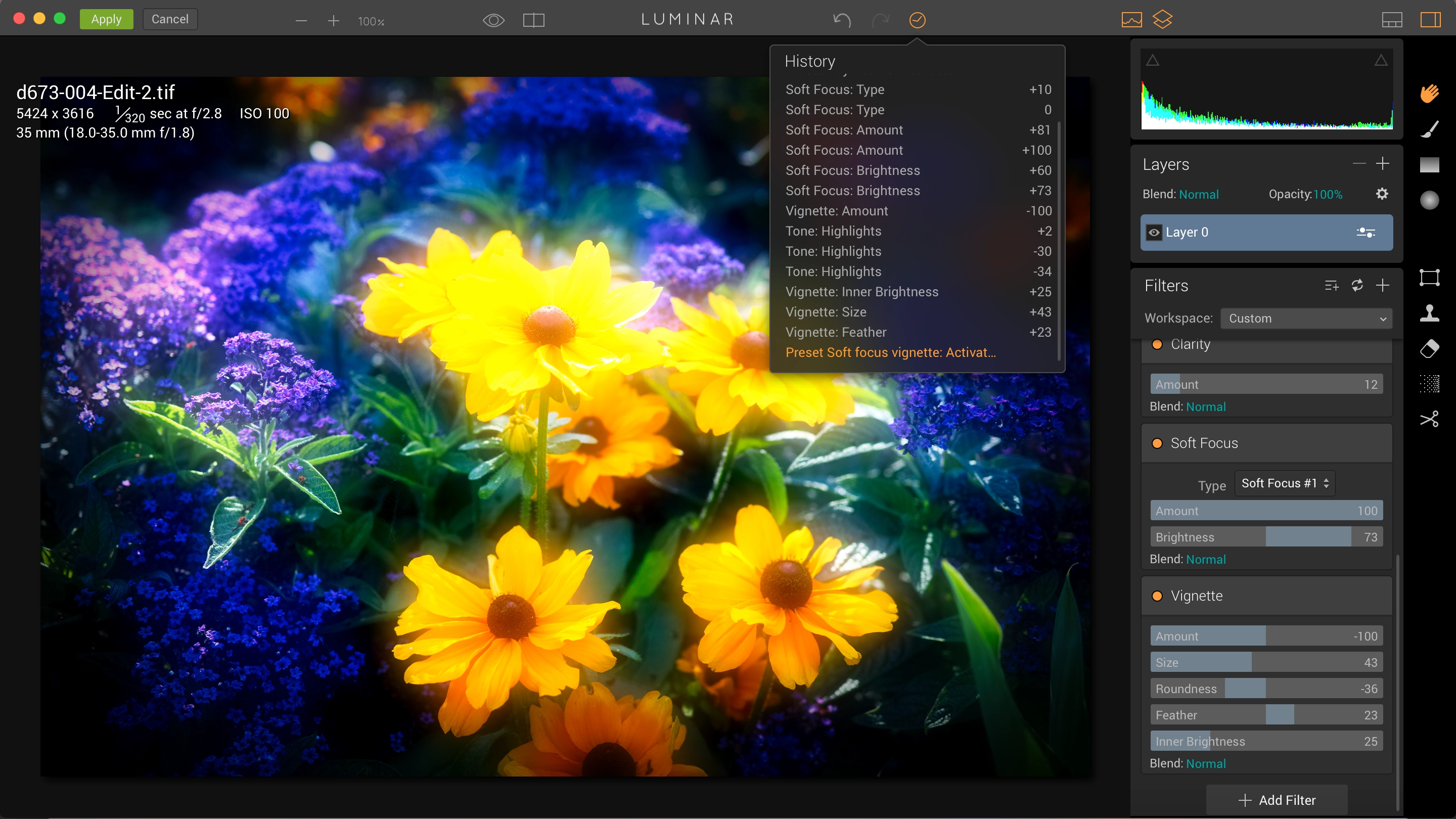Screen dimensions: 1456x819
Task: Select Vignette: Amount history entry
Action: pyautogui.click(x=918, y=211)
